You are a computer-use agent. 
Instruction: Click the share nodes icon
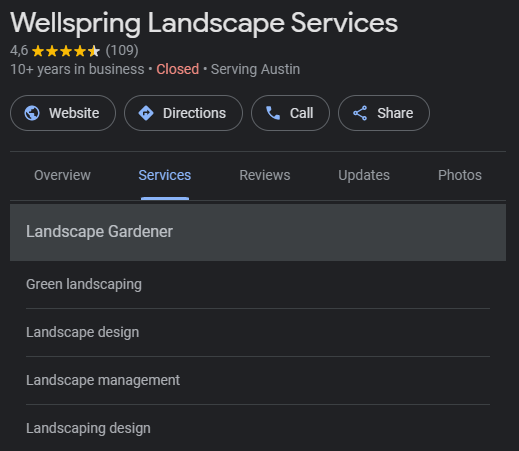(x=360, y=113)
